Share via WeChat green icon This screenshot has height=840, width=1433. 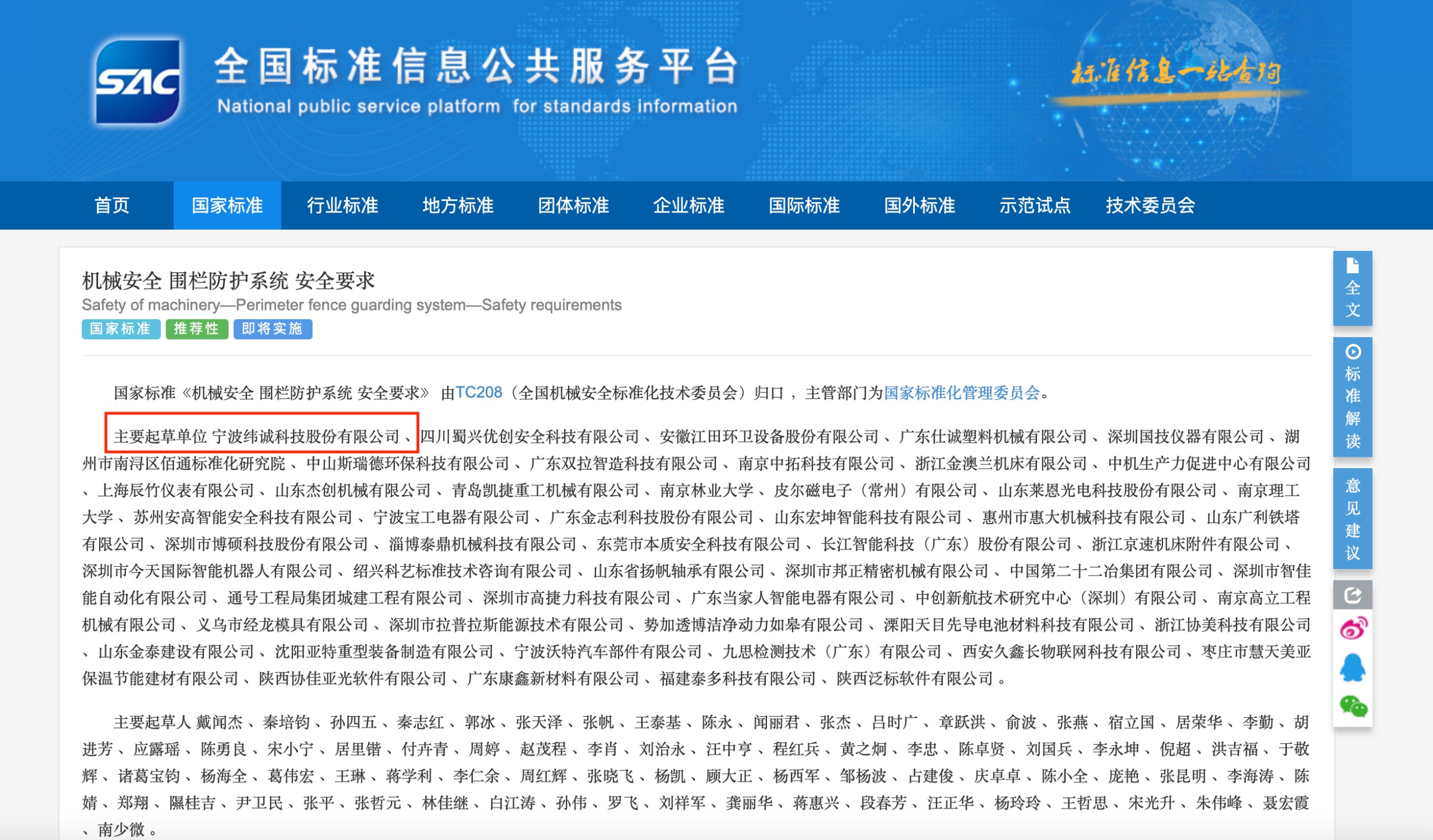(x=1352, y=706)
